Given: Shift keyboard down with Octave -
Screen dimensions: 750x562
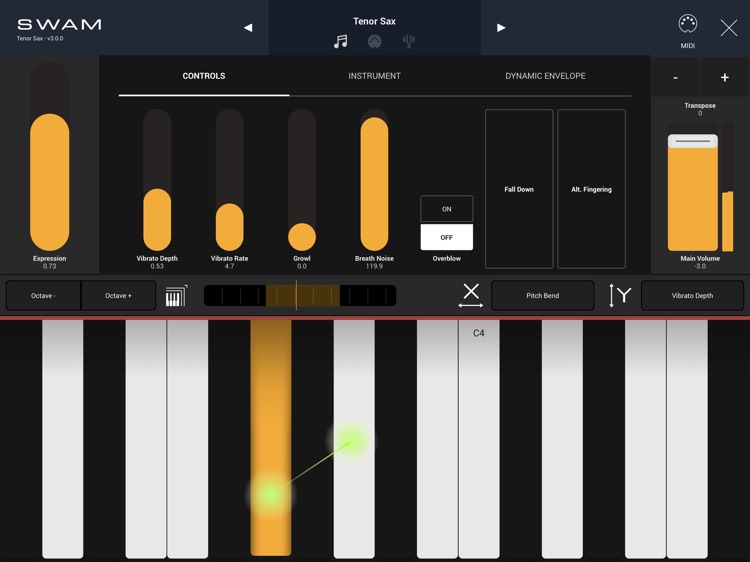Looking at the screenshot, I should [x=44, y=296].
